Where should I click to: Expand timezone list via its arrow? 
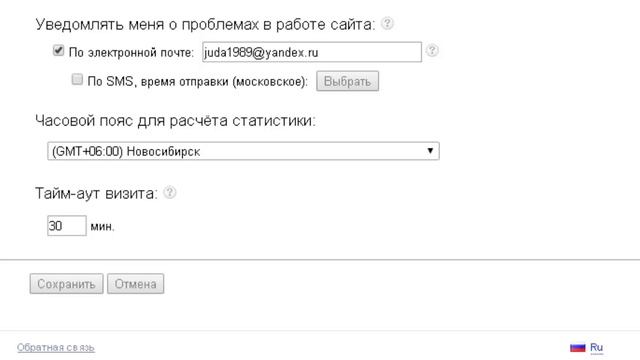pyautogui.click(x=430, y=151)
